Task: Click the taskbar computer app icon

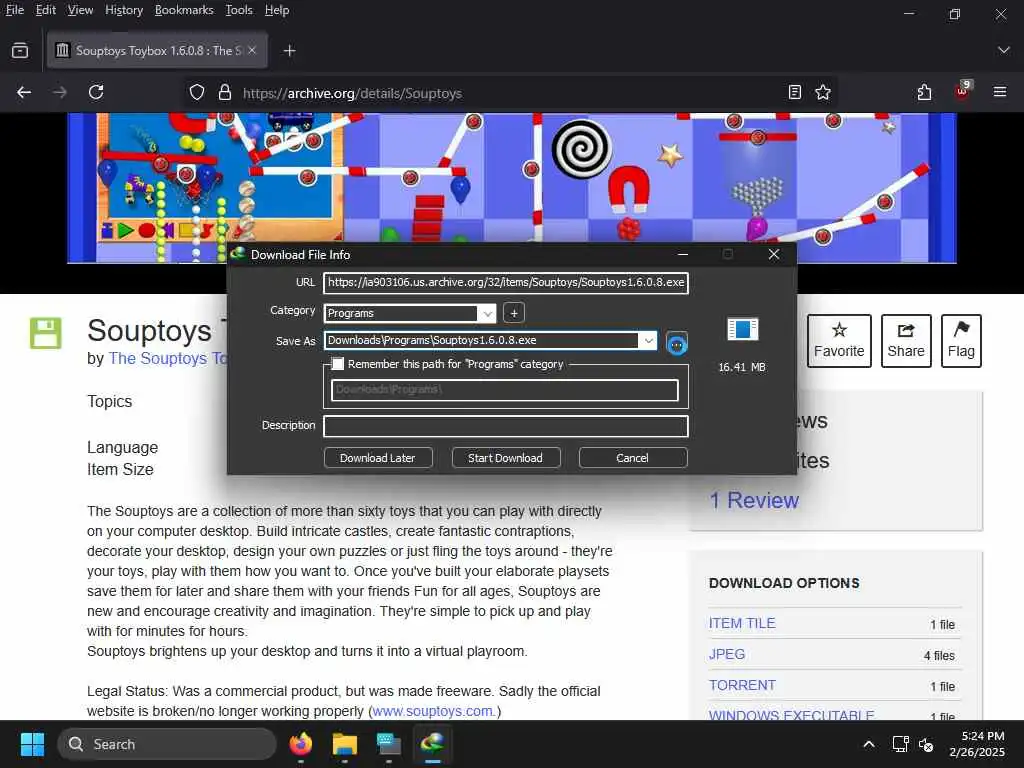Action: pos(389,744)
